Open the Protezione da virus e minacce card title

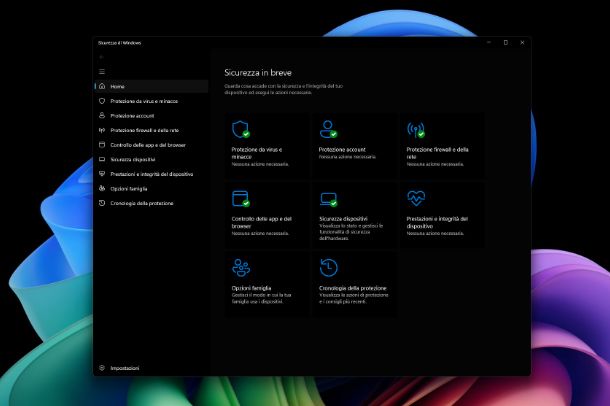point(257,153)
